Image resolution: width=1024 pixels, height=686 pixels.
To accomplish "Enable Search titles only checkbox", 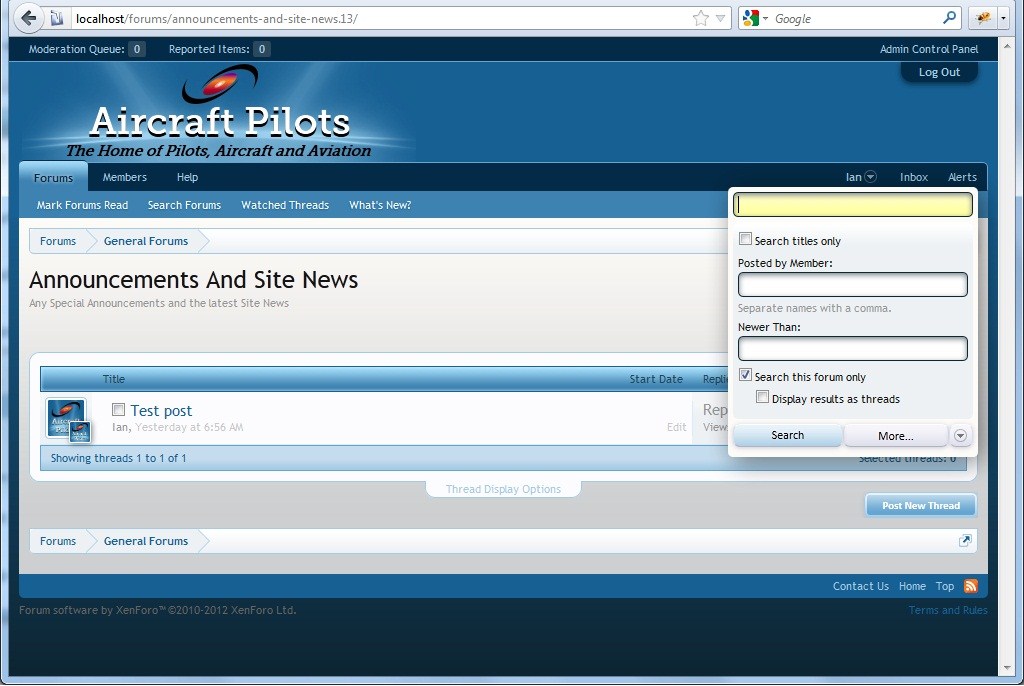I will [x=745, y=239].
